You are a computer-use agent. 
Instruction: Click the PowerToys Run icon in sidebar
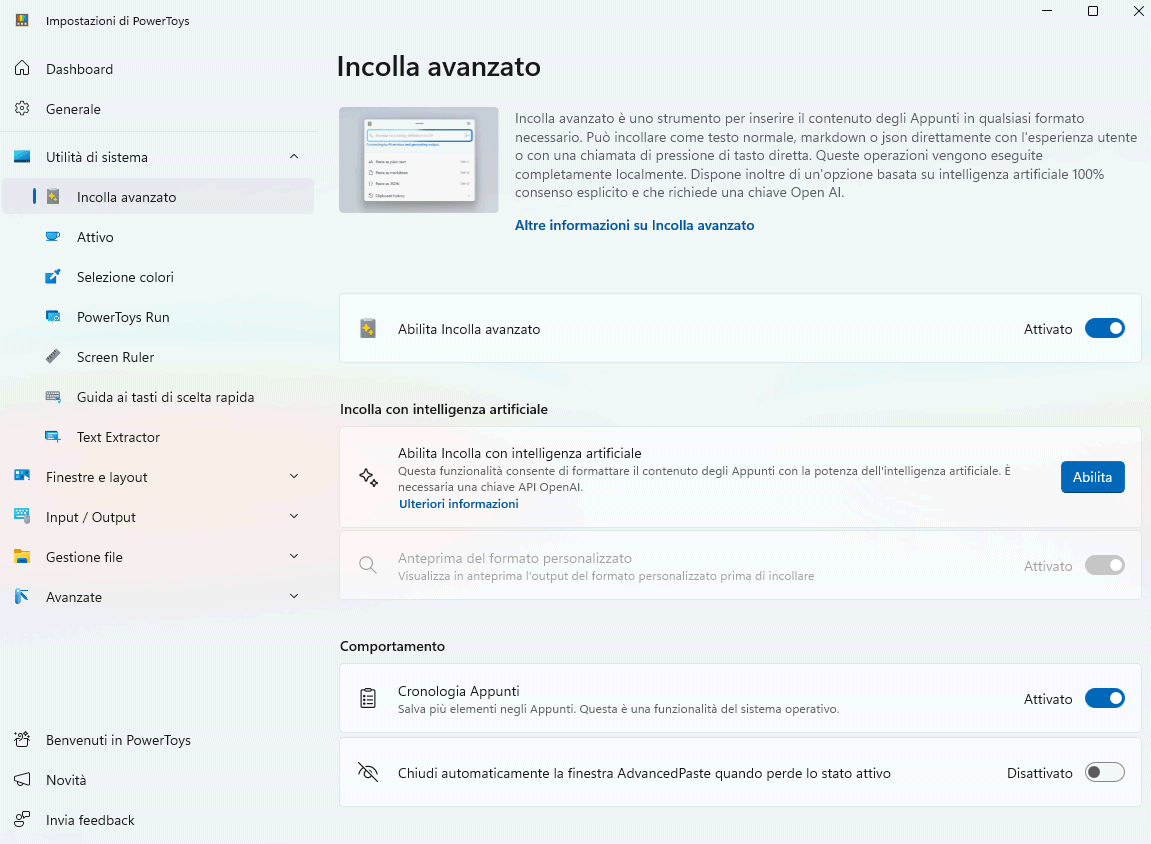(x=53, y=317)
